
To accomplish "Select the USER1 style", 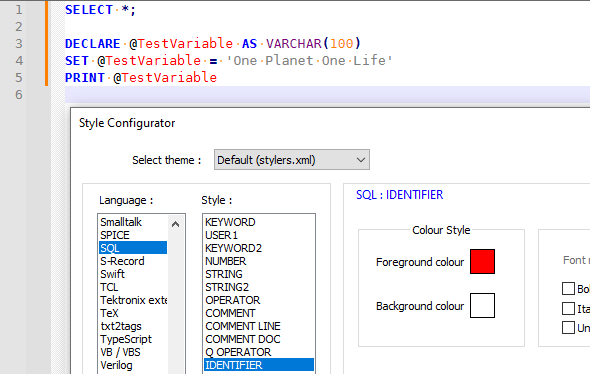I will [259, 235].
